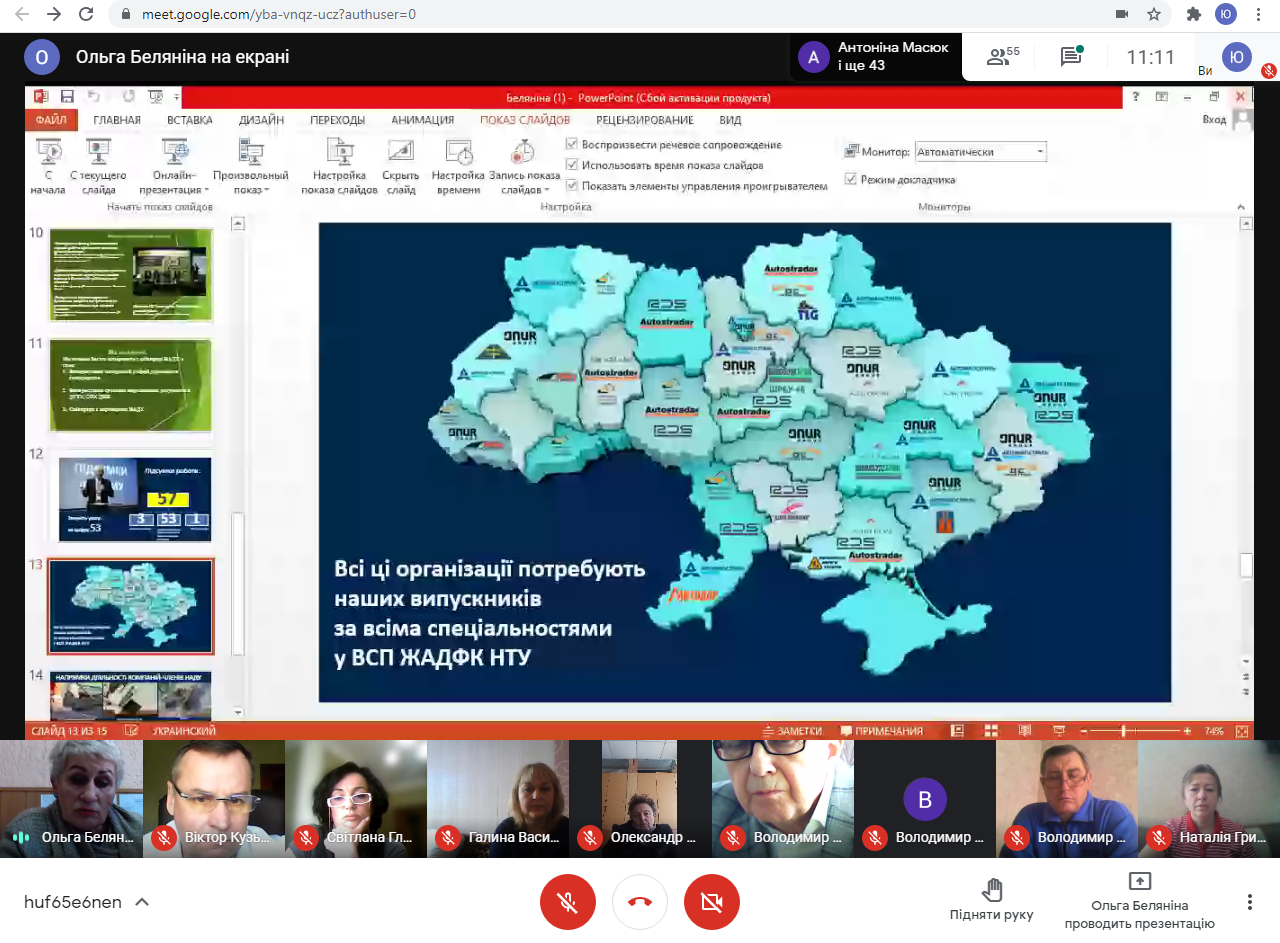Image resolution: width=1280 pixels, height=943 pixels.
Task: Select slide 14 thumbnail
Action: (131, 695)
